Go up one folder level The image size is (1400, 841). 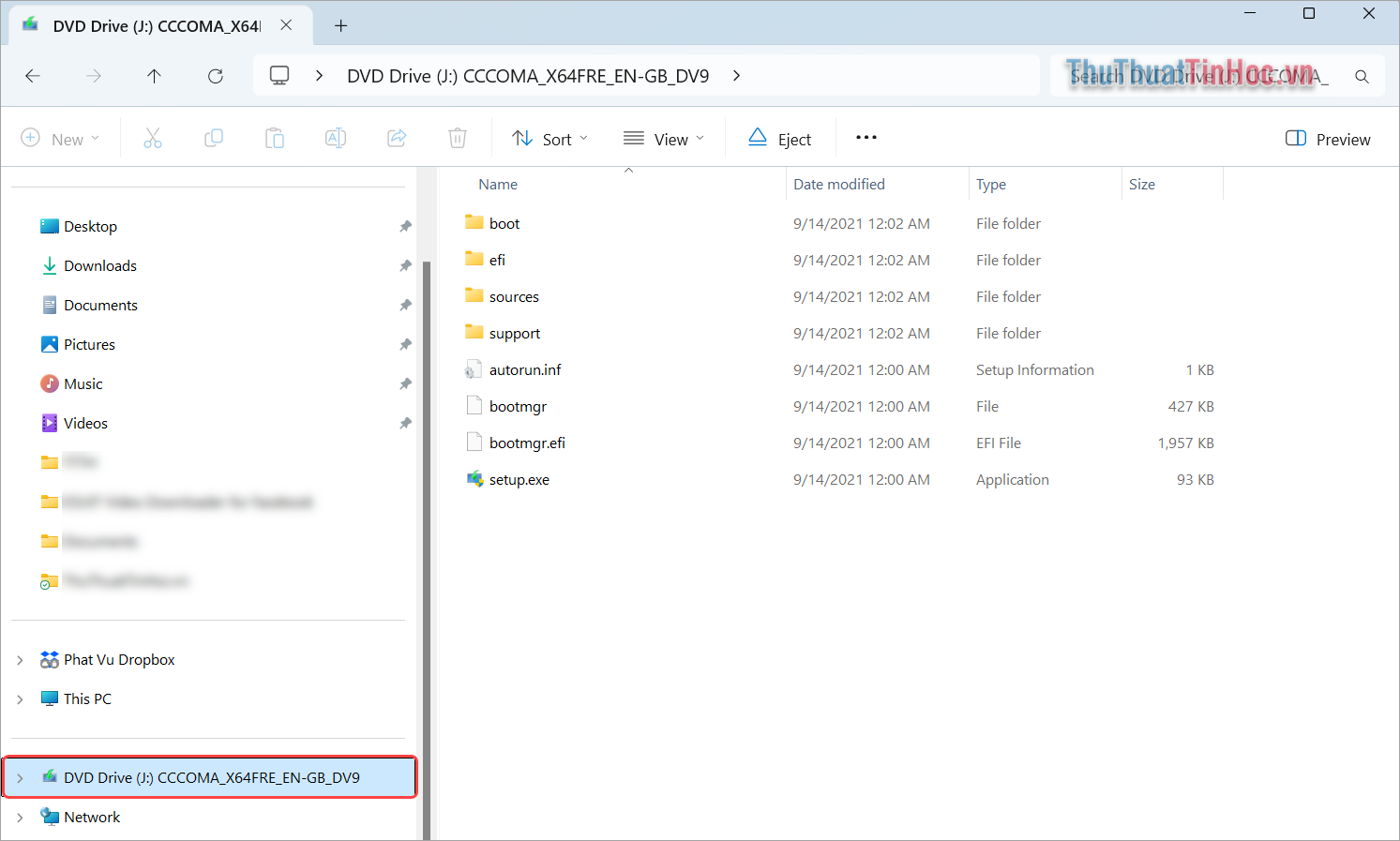(155, 76)
